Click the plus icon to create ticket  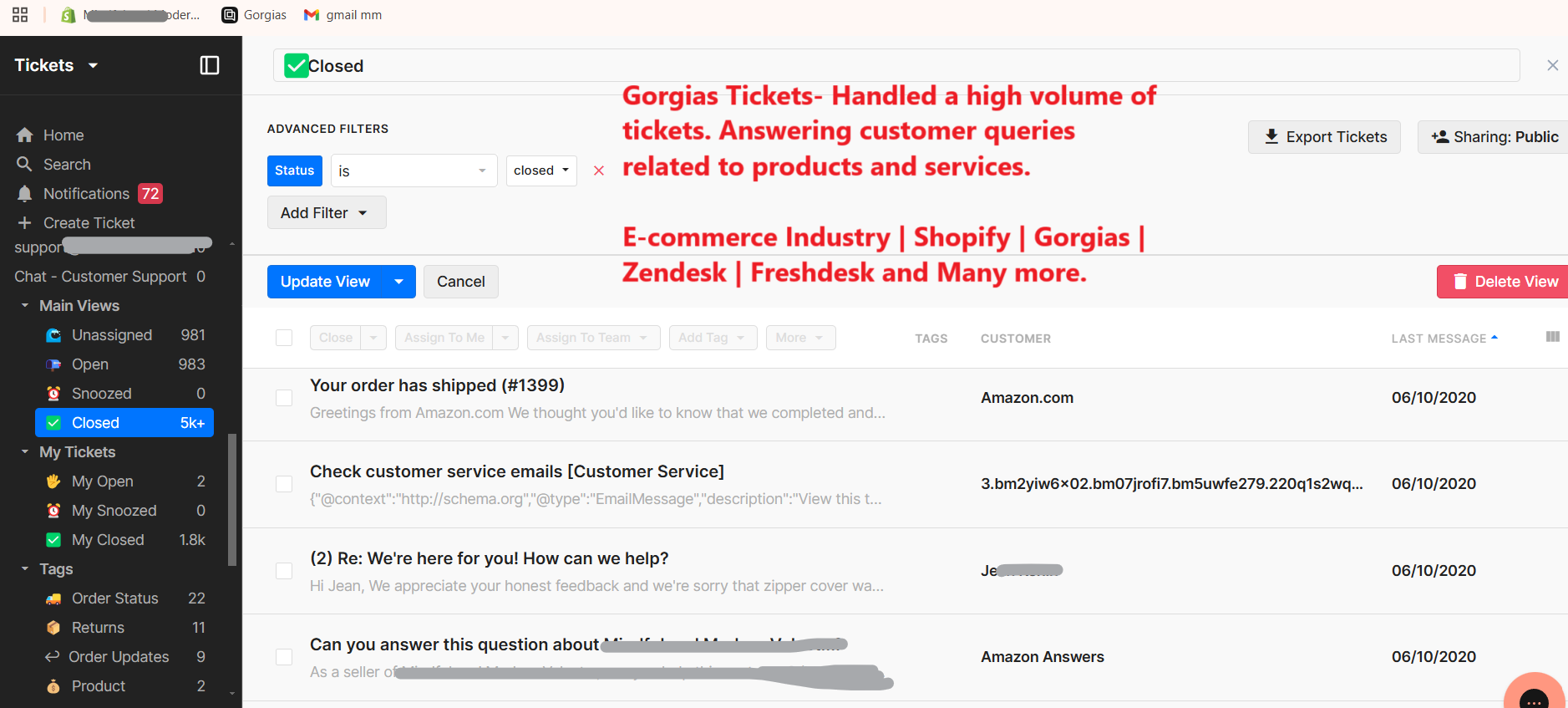(25, 223)
